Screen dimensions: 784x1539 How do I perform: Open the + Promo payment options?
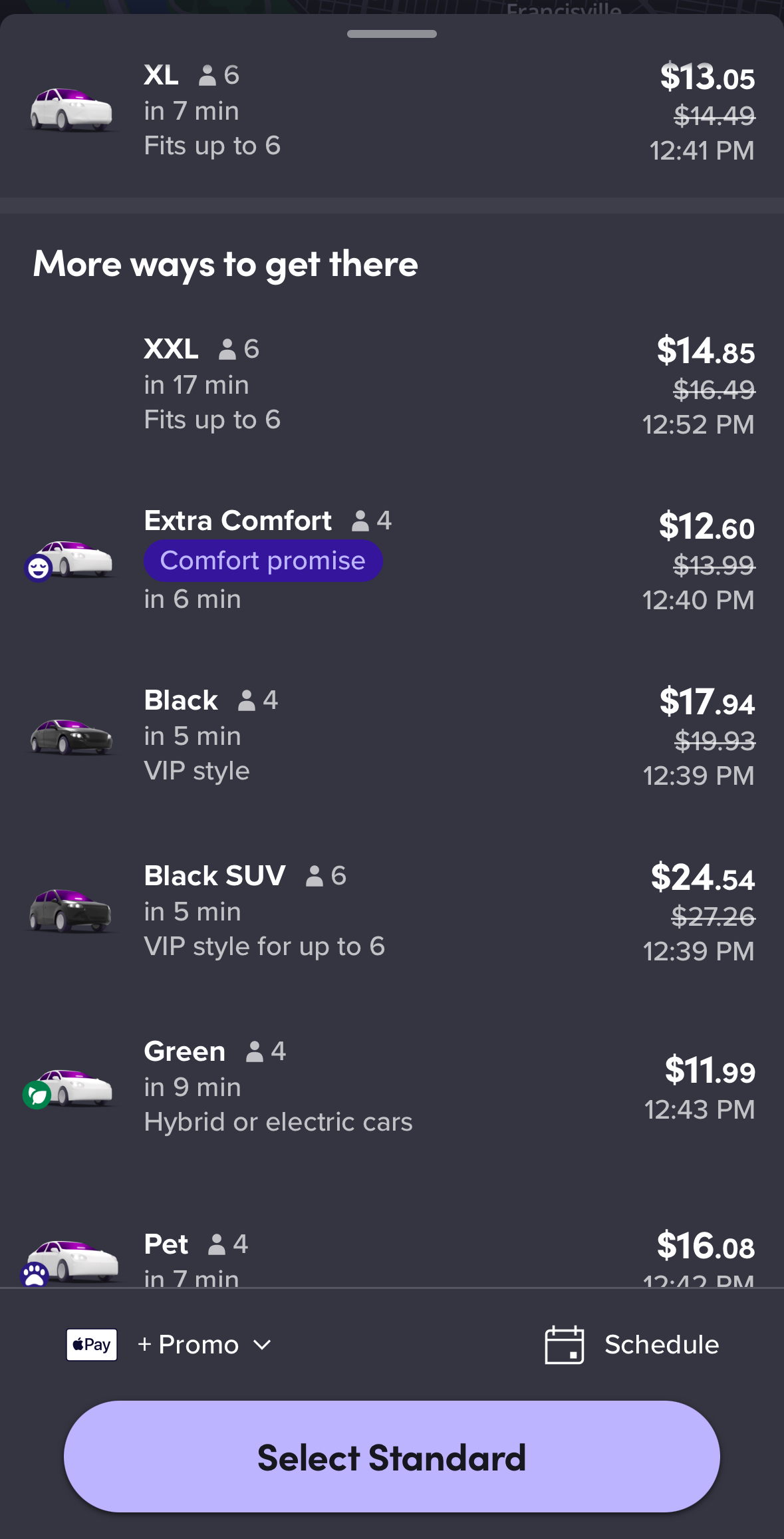(x=188, y=1345)
